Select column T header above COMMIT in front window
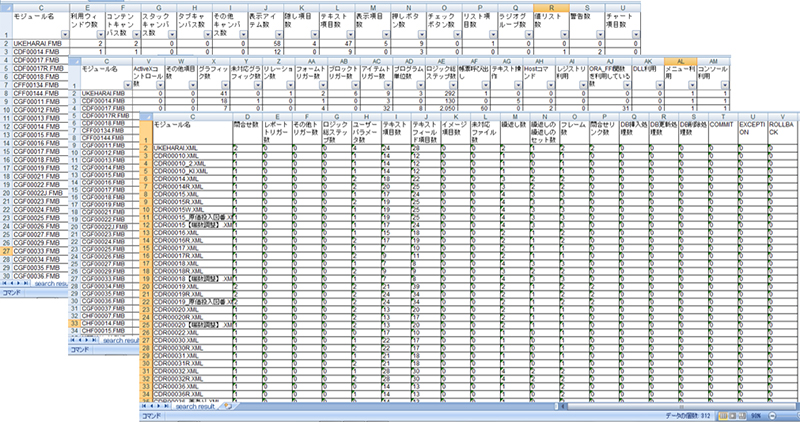Image resolution: width=800 pixels, height=422 pixels. [x=723, y=117]
